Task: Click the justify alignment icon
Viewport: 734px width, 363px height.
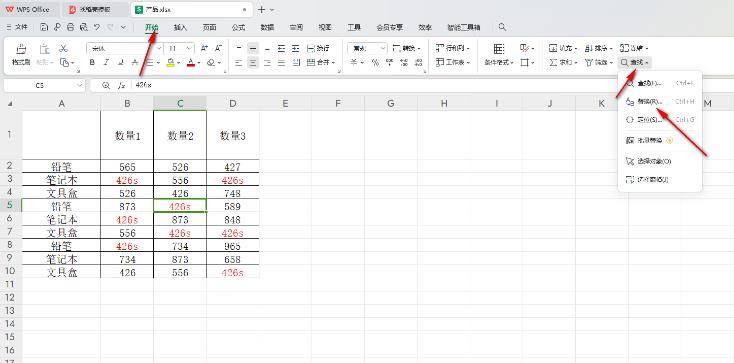Action: pos(281,62)
